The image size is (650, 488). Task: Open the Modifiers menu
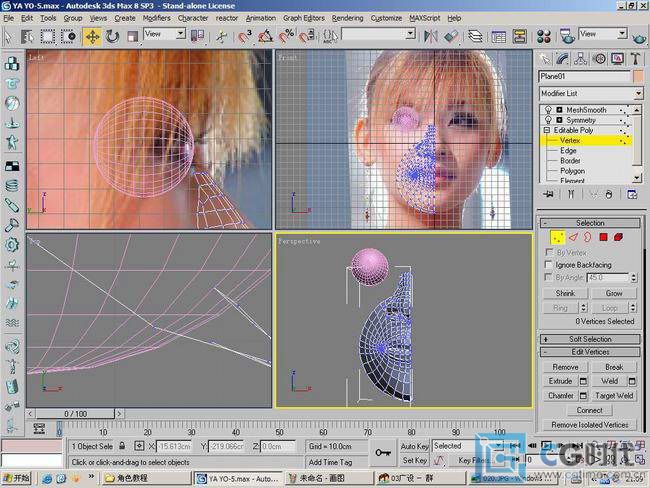156,18
